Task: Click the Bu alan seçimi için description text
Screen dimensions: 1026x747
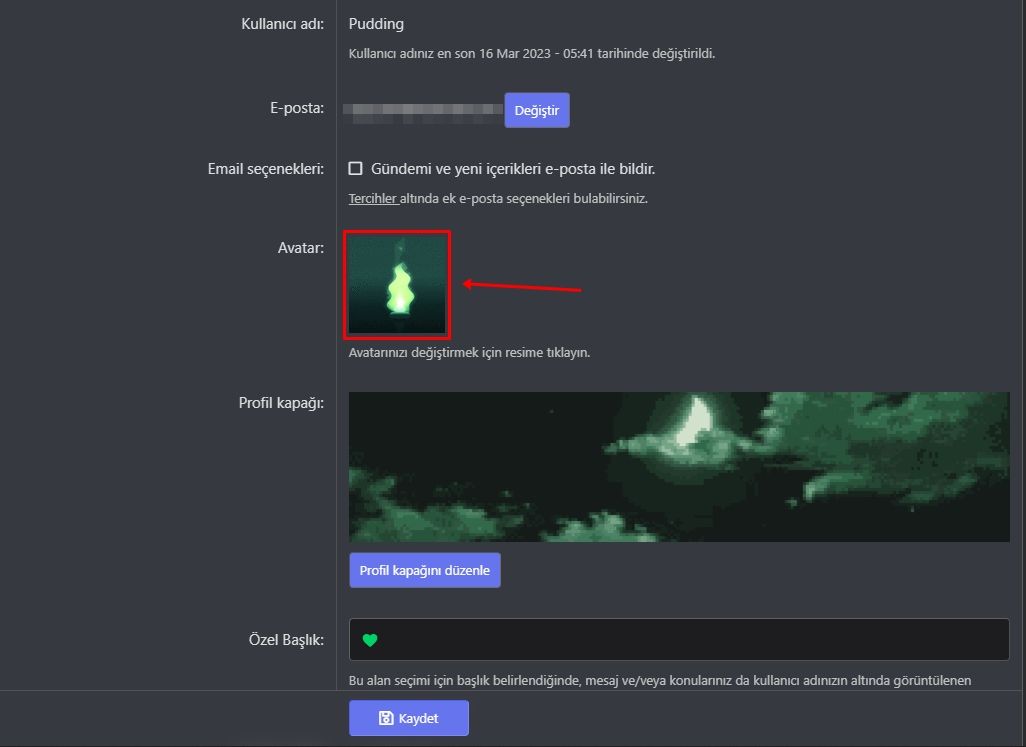Action: (x=660, y=680)
